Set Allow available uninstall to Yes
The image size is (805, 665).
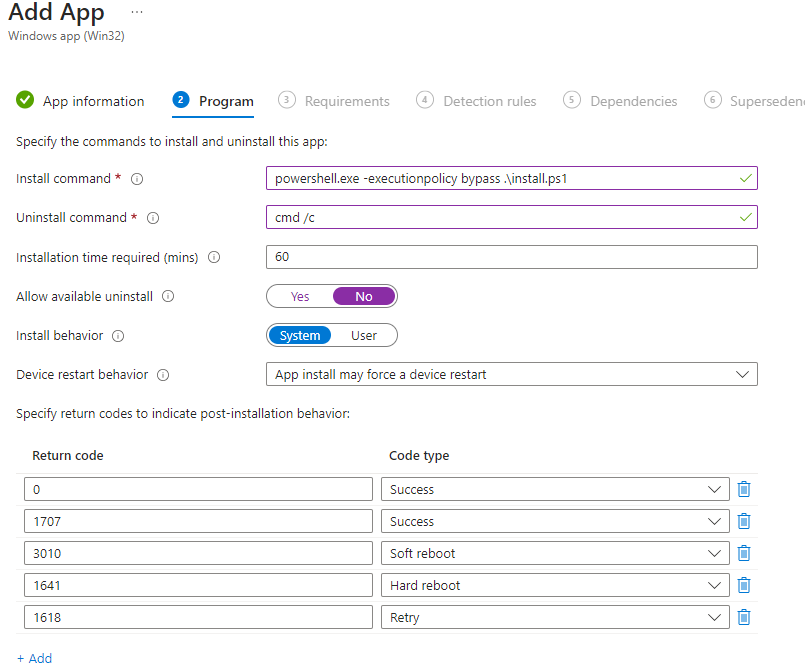click(x=300, y=297)
